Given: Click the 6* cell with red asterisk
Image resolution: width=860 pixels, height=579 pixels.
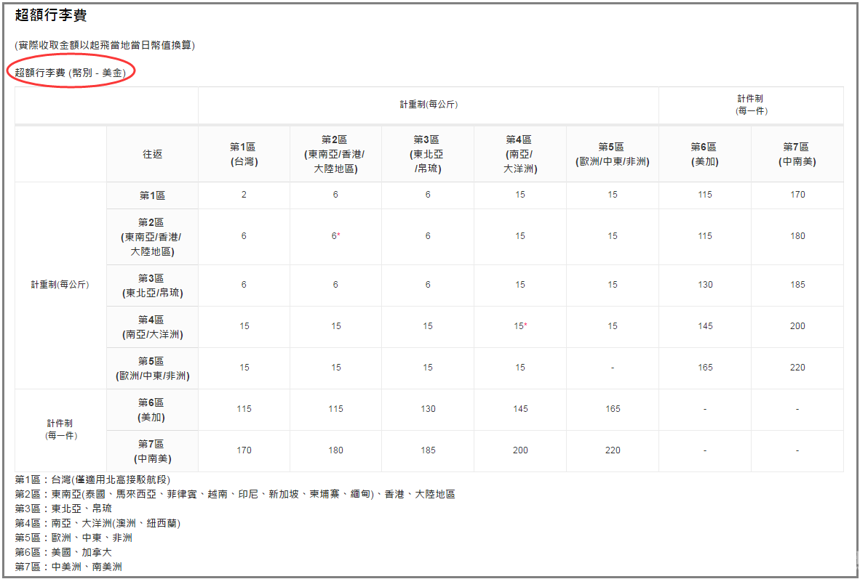Looking at the screenshot, I should click(336, 236).
